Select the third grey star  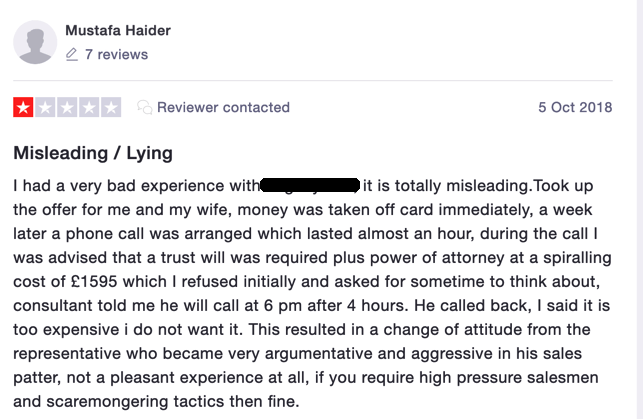coord(67,107)
